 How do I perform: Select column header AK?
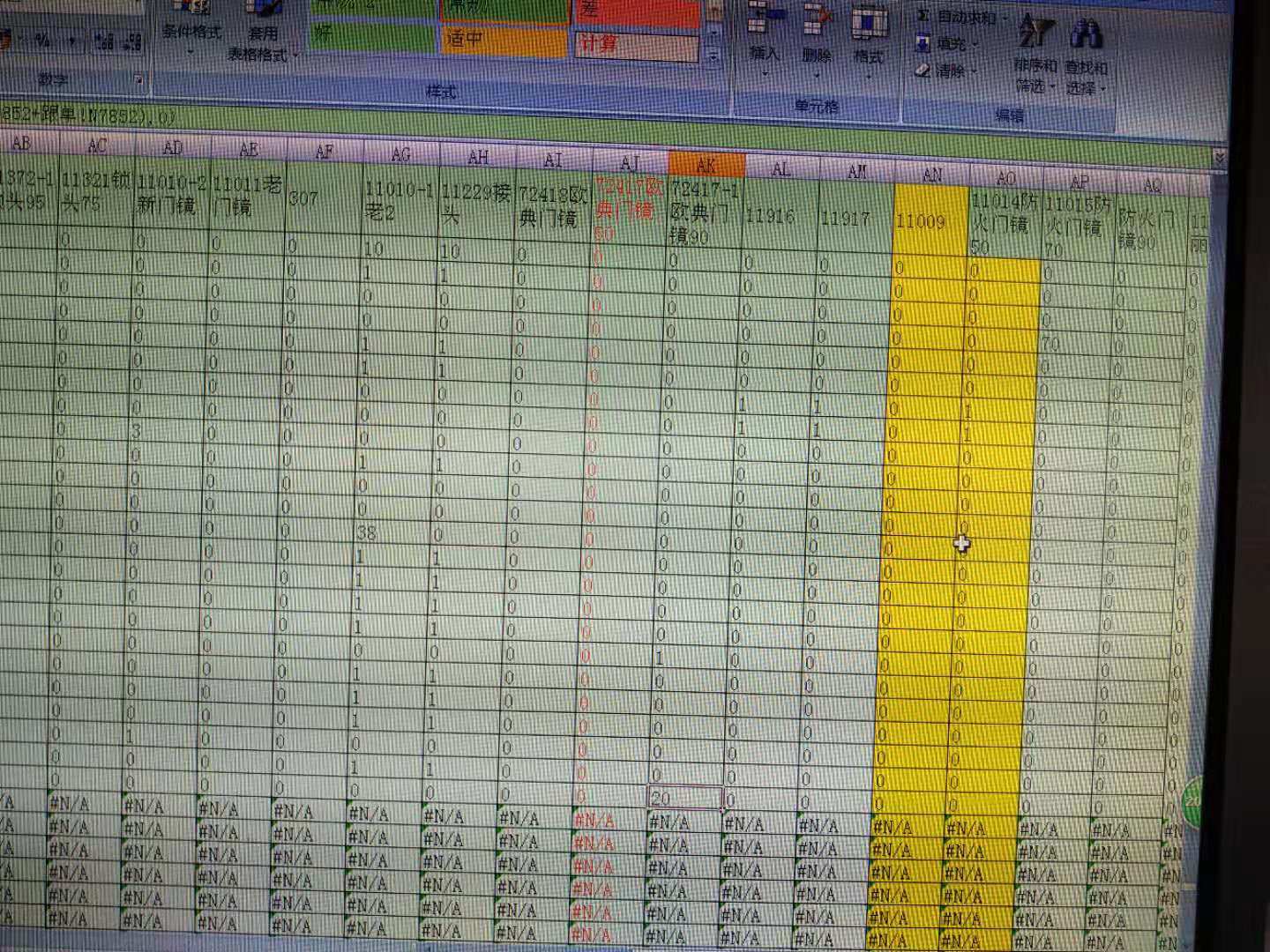pyautogui.click(x=706, y=166)
